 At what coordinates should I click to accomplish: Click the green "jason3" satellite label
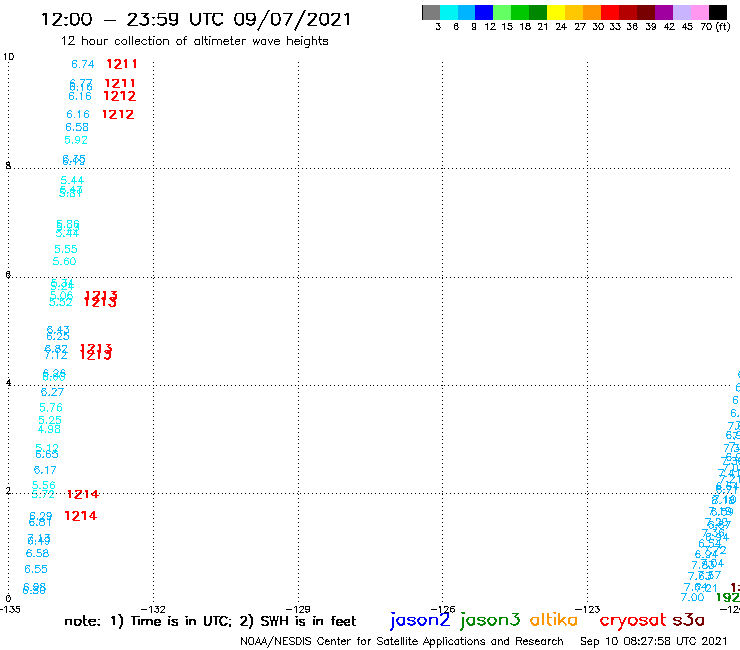(x=490, y=620)
